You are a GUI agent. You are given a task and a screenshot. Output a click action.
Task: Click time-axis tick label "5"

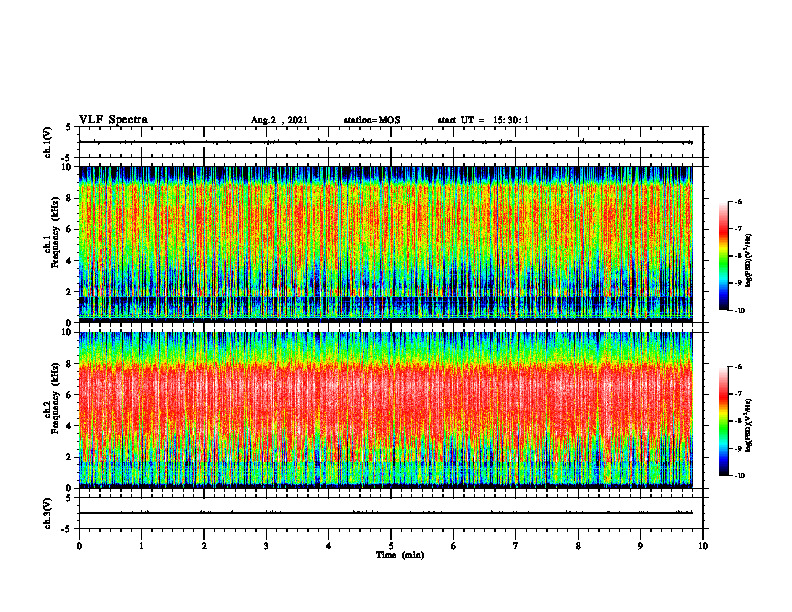(391, 546)
